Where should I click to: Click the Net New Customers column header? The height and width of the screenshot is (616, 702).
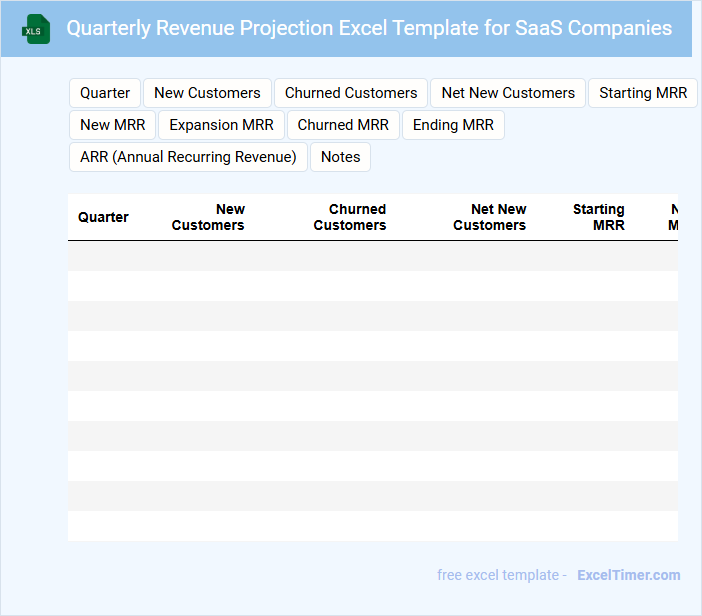pos(489,217)
